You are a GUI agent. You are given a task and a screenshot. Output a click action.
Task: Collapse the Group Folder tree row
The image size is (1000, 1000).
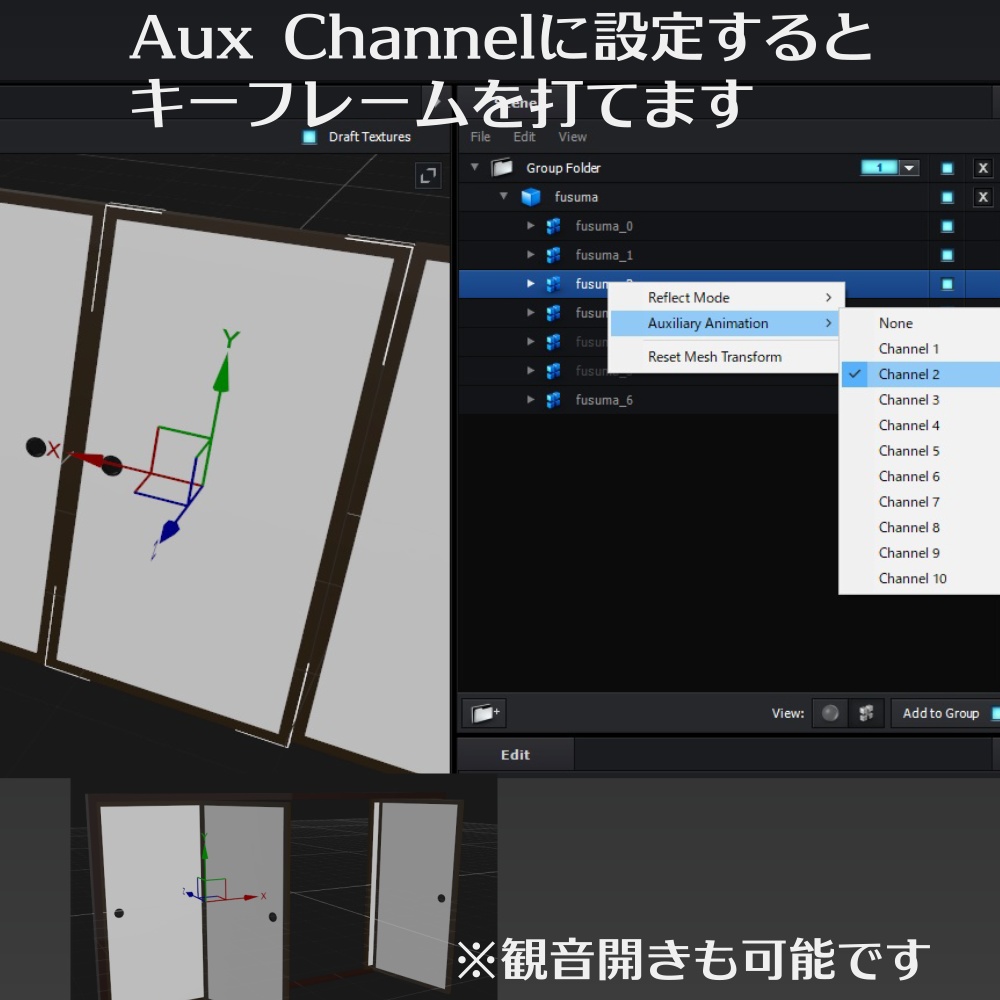point(474,167)
